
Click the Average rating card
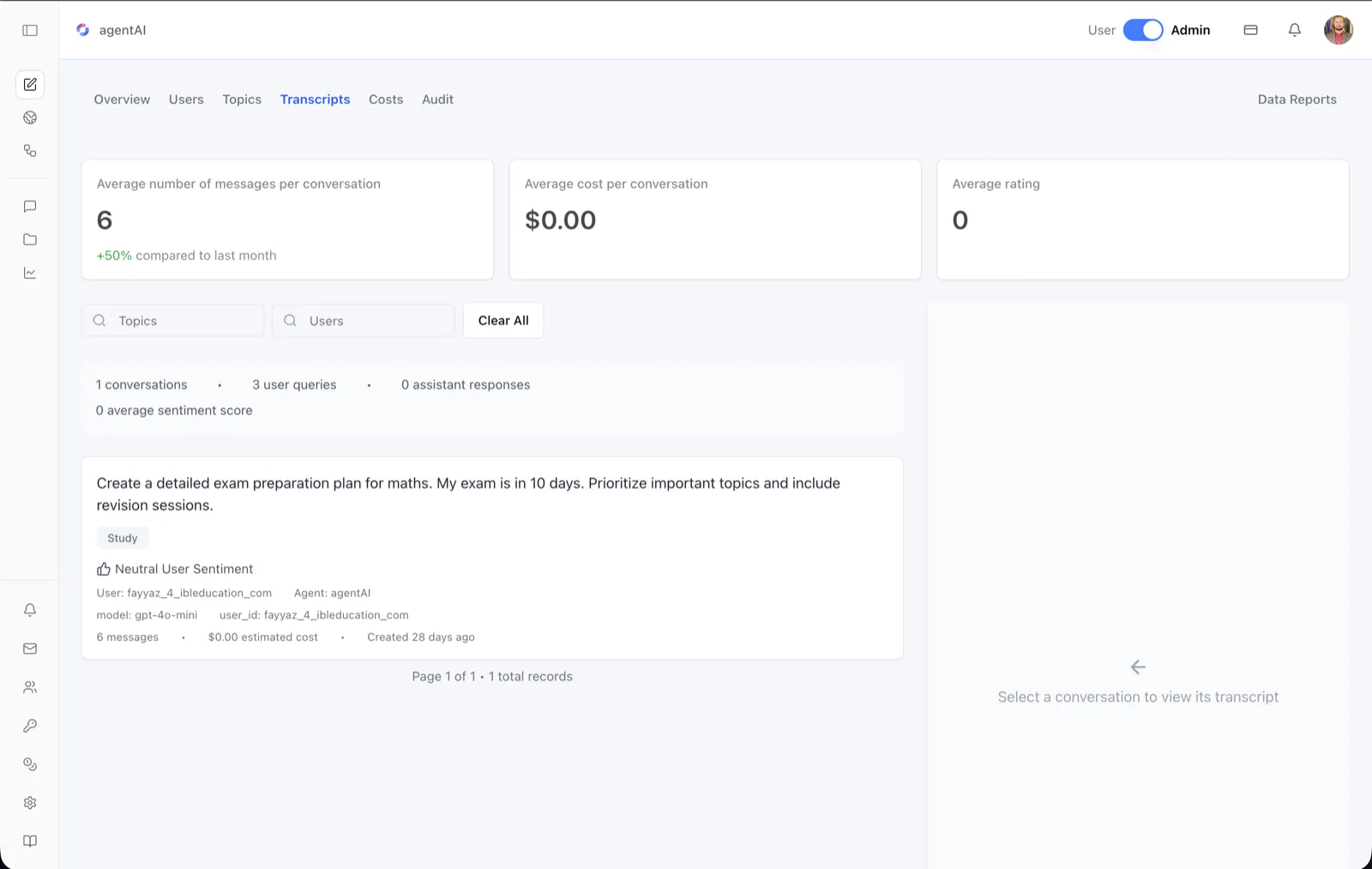(x=1142, y=220)
